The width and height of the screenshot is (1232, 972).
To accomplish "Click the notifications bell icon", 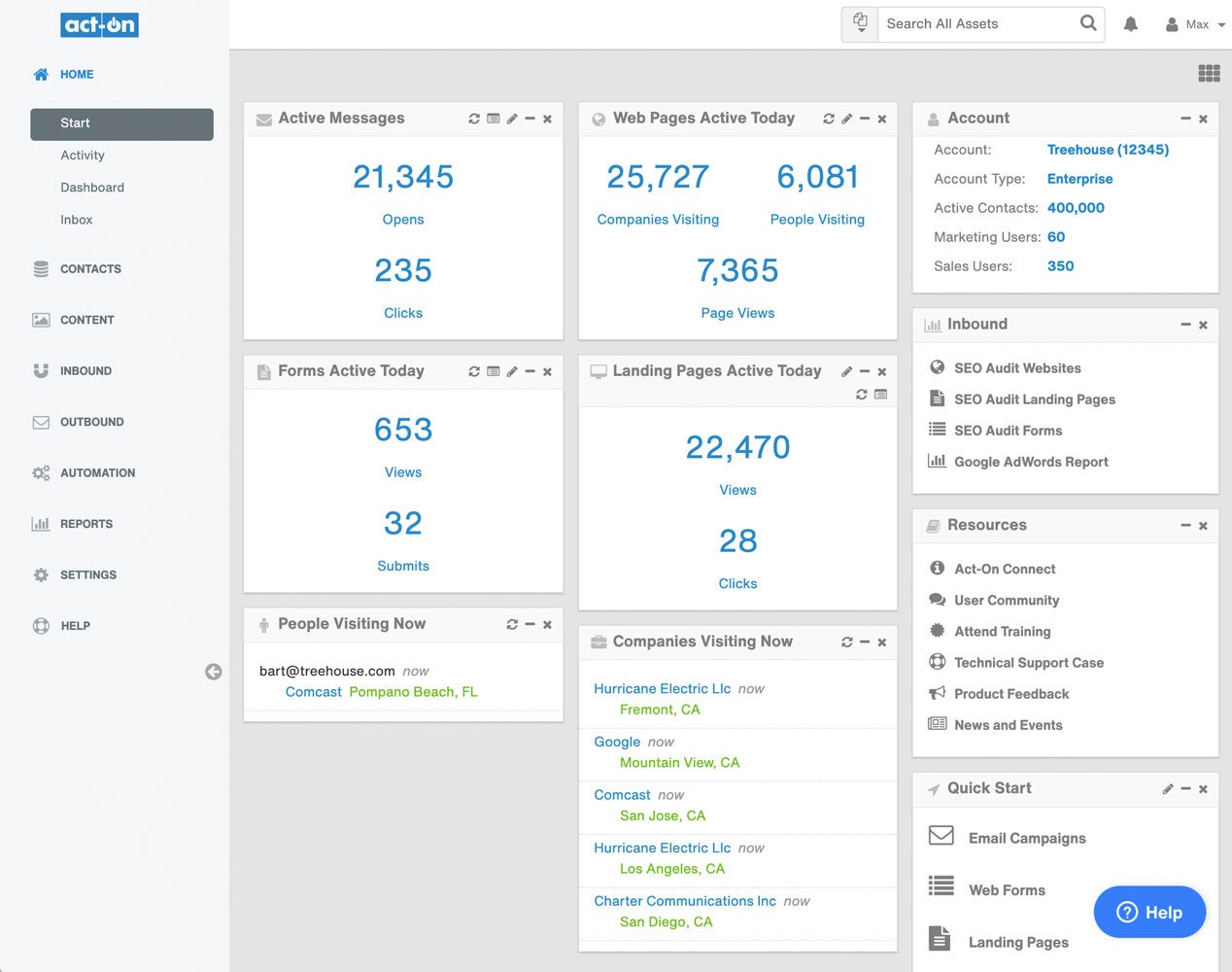I will tap(1130, 24).
